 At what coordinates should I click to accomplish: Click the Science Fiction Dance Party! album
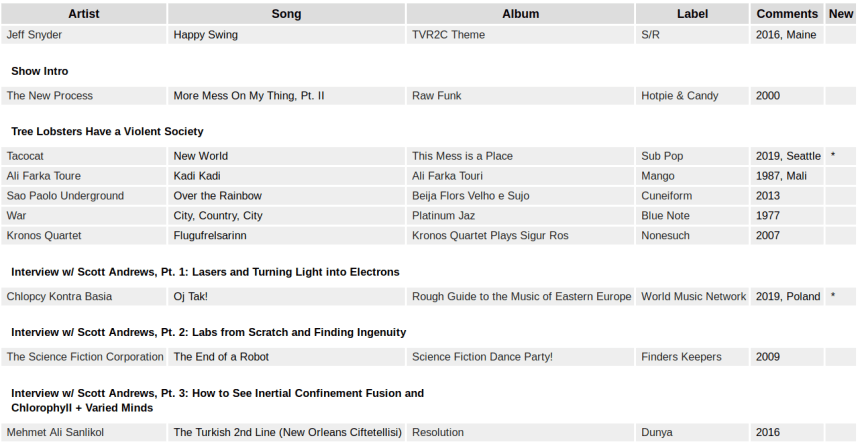point(482,357)
